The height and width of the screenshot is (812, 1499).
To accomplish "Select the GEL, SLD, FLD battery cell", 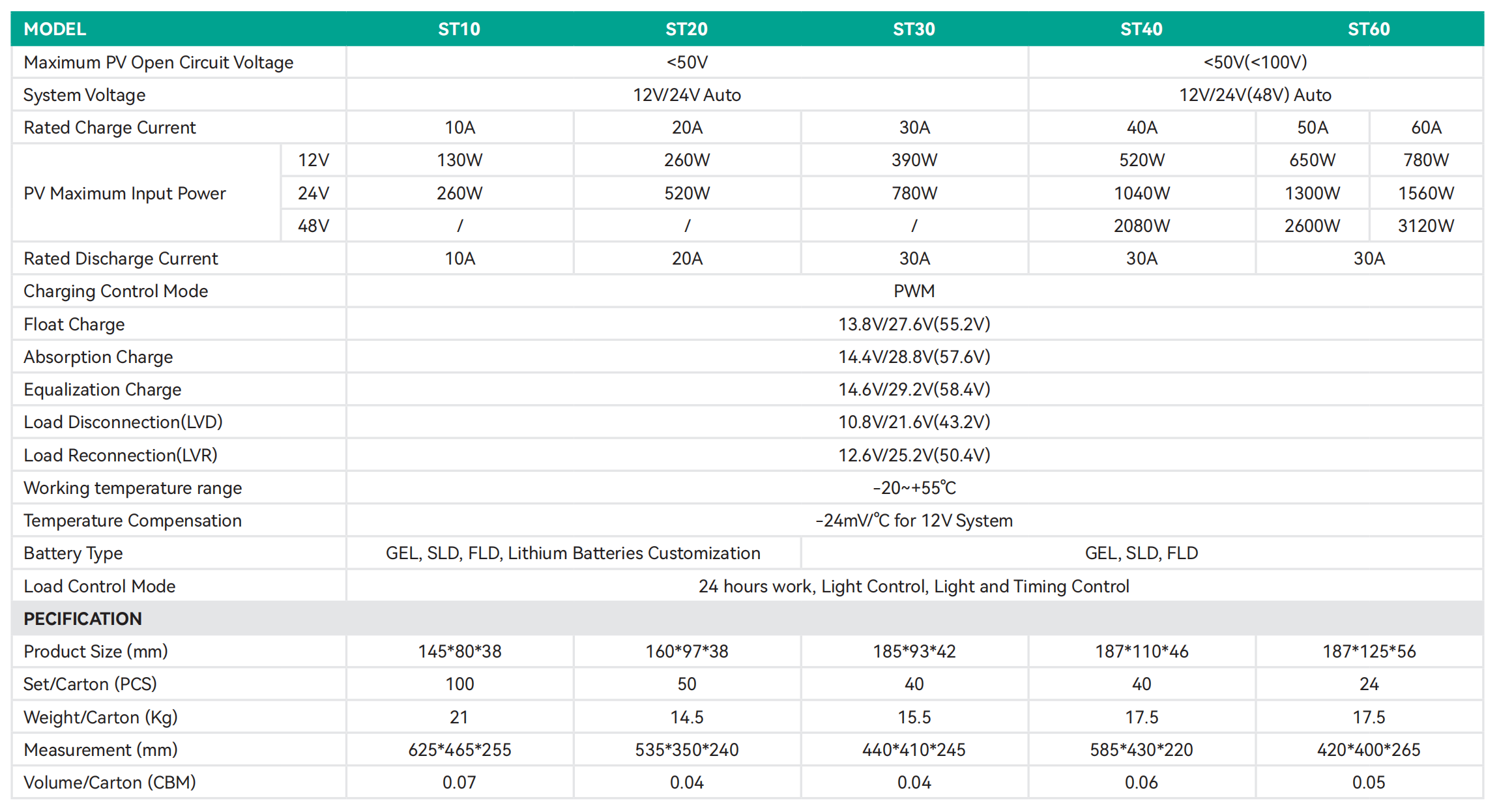I will click(1141, 553).
